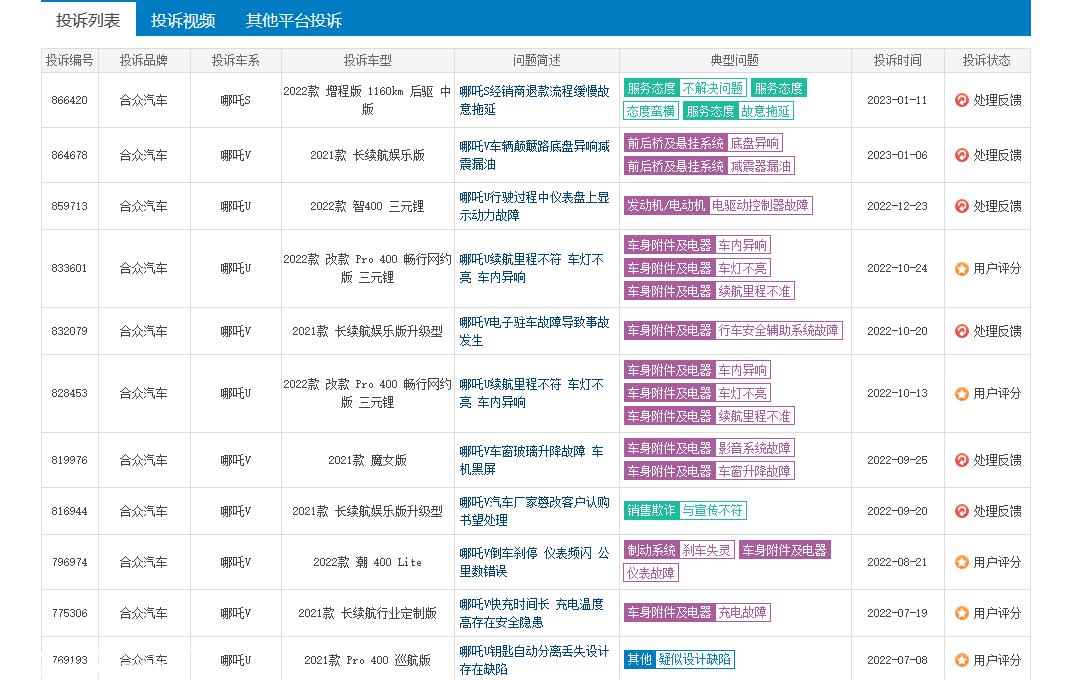Click the model cell 2022款 潮 400 Lite

coord(367,562)
